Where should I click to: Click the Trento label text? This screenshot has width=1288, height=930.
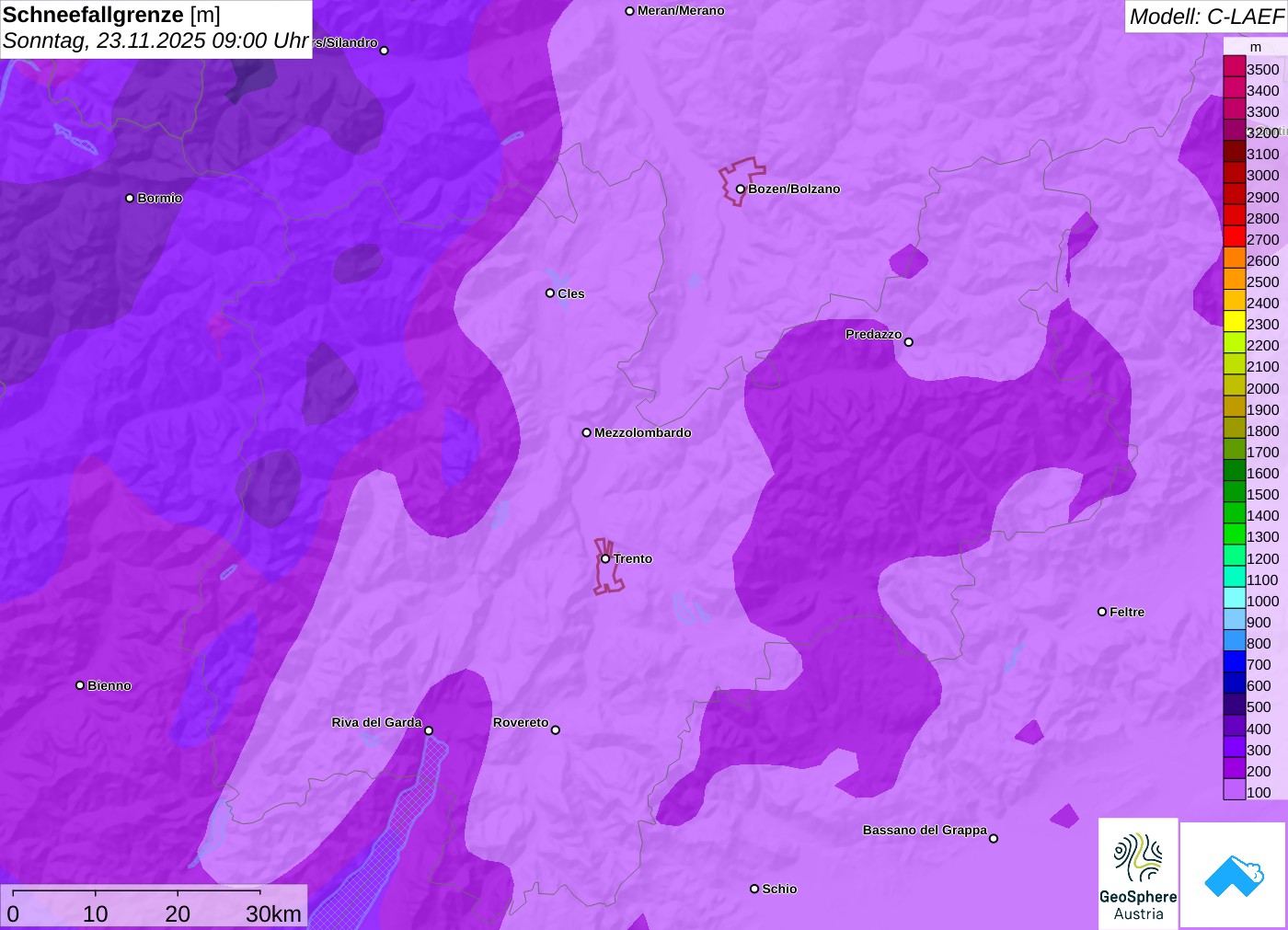tap(633, 558)
